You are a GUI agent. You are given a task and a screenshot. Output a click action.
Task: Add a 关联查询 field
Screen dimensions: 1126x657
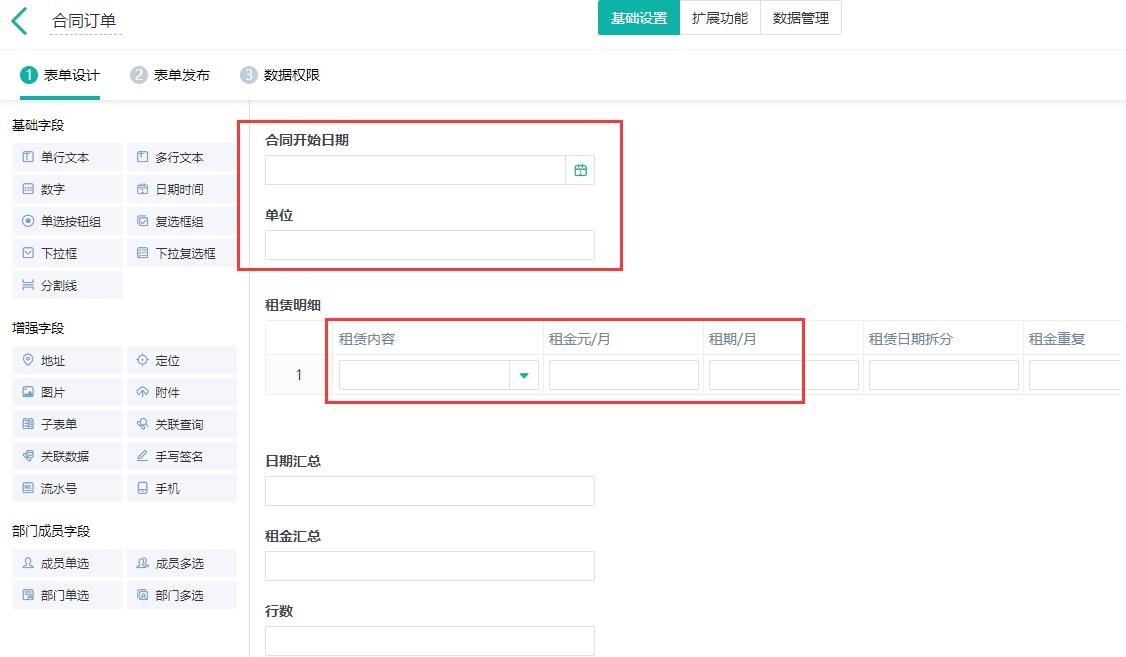182,424
